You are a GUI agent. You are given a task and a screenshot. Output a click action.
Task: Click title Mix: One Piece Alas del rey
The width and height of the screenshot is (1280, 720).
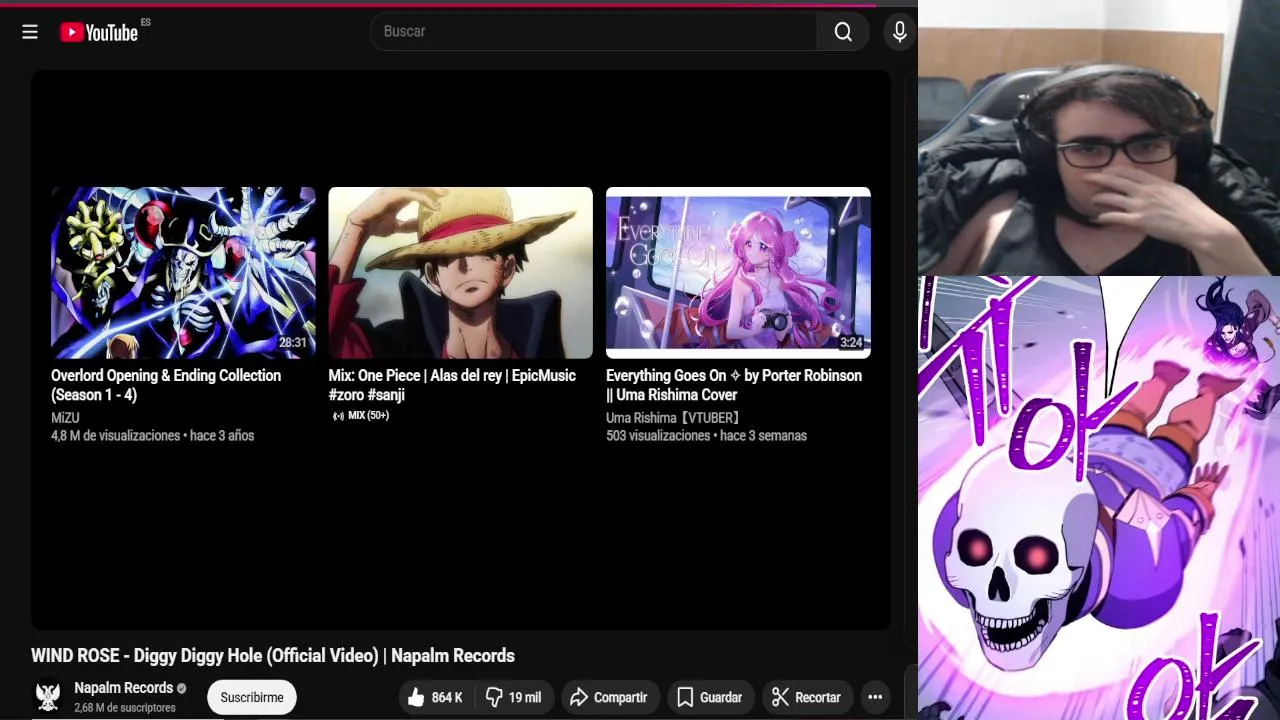tap(452, 385)
